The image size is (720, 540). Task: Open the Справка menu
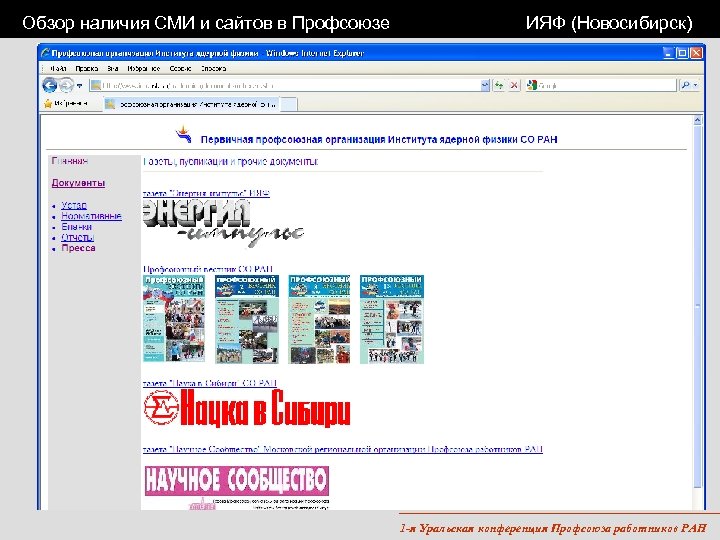click(214, 68)
